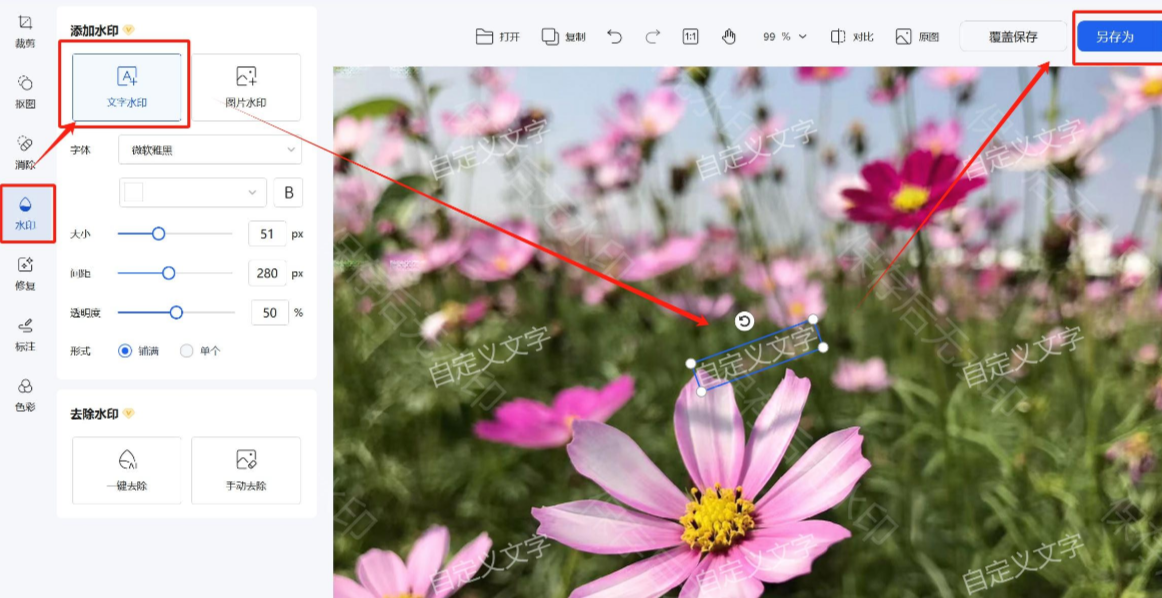Screen dimensions: 1162x598
Task: Click the 对比 compare button
Action: pyautogui.click(x=851, y=36)
